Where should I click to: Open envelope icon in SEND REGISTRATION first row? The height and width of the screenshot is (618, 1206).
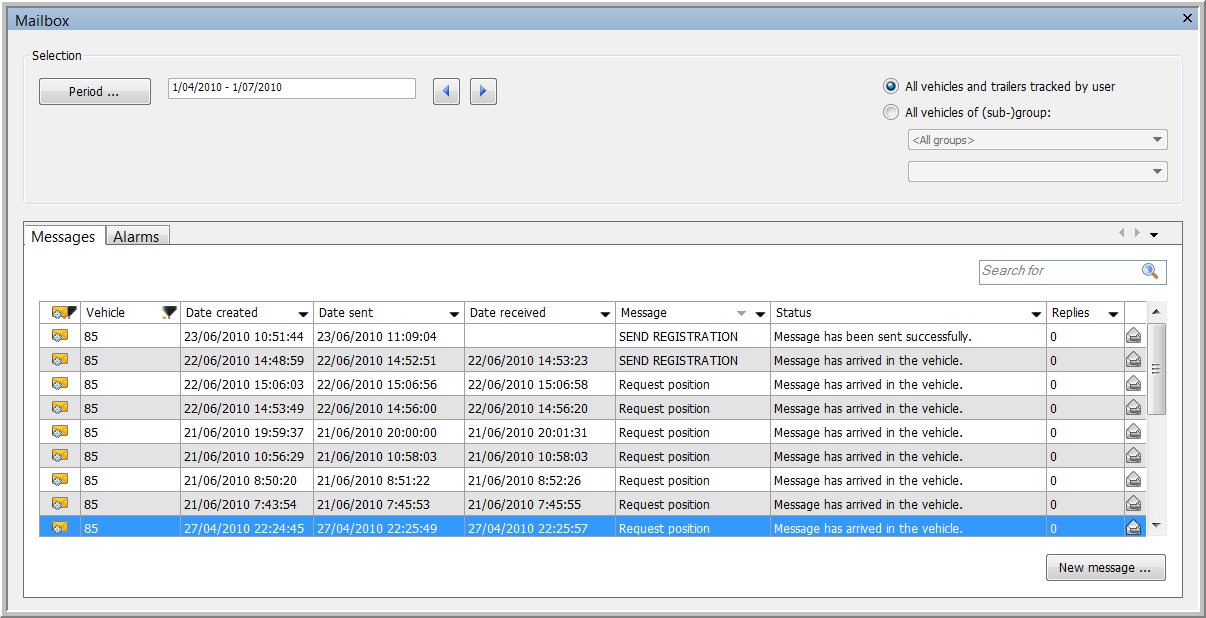click(1134, 336)
